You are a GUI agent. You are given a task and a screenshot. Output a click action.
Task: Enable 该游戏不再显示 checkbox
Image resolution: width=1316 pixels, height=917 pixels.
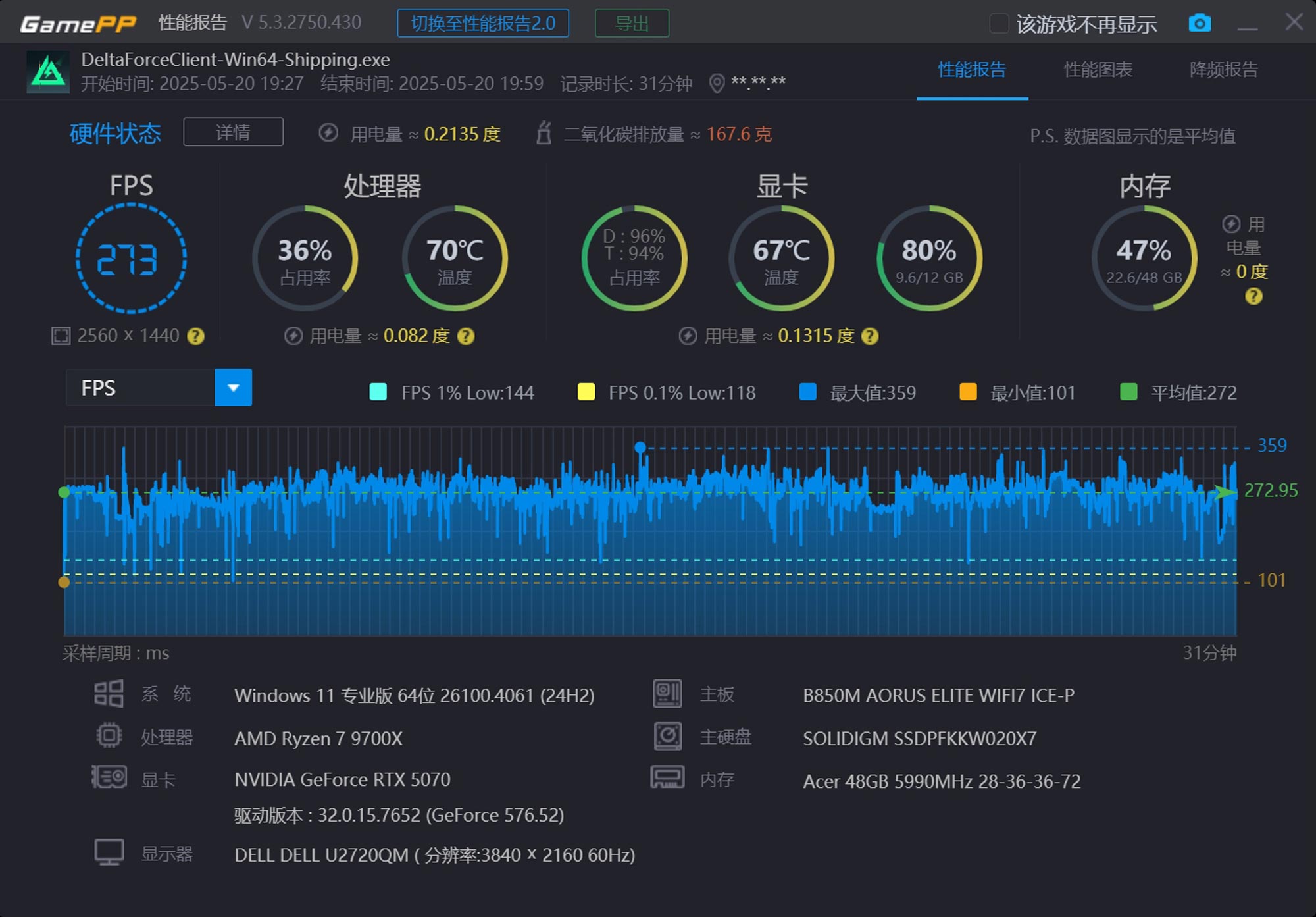point(999,24)
